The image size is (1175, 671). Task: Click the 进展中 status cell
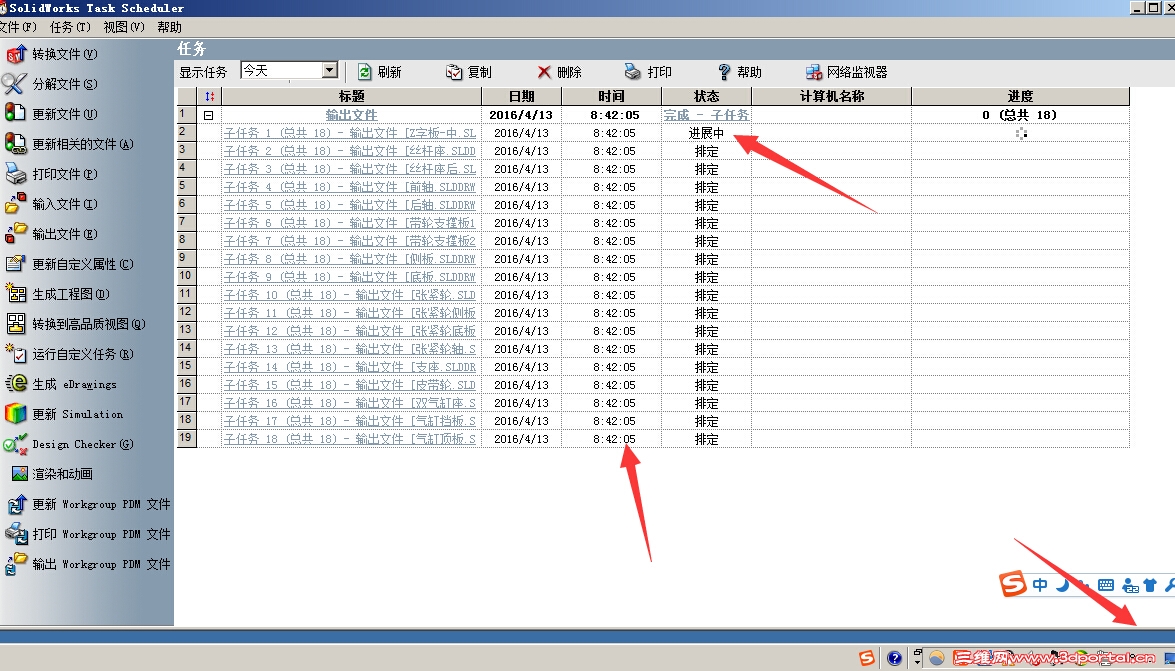(707, 133)
